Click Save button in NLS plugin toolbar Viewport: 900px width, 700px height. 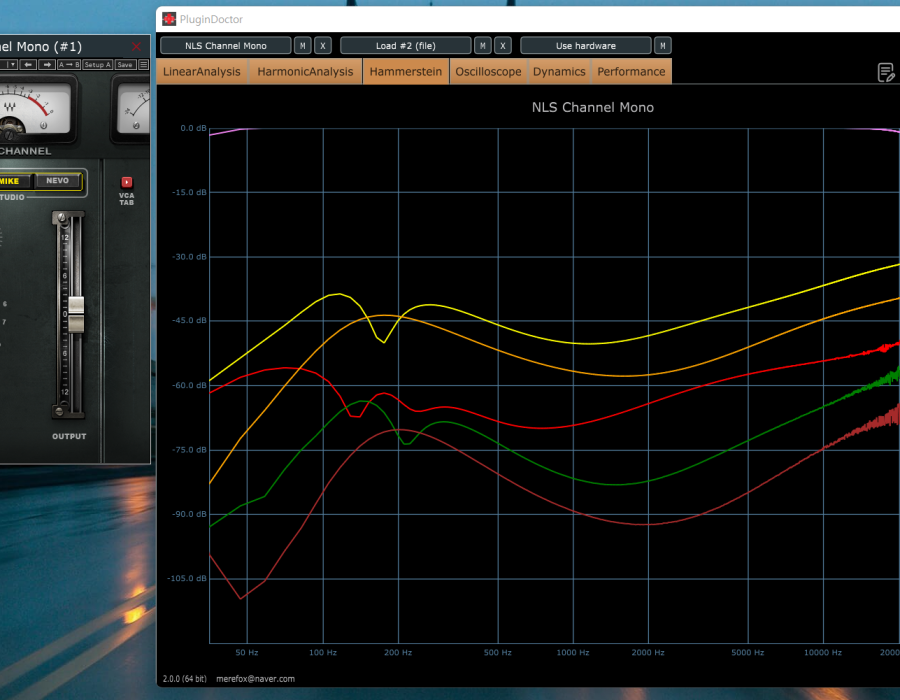coord(125,65)
